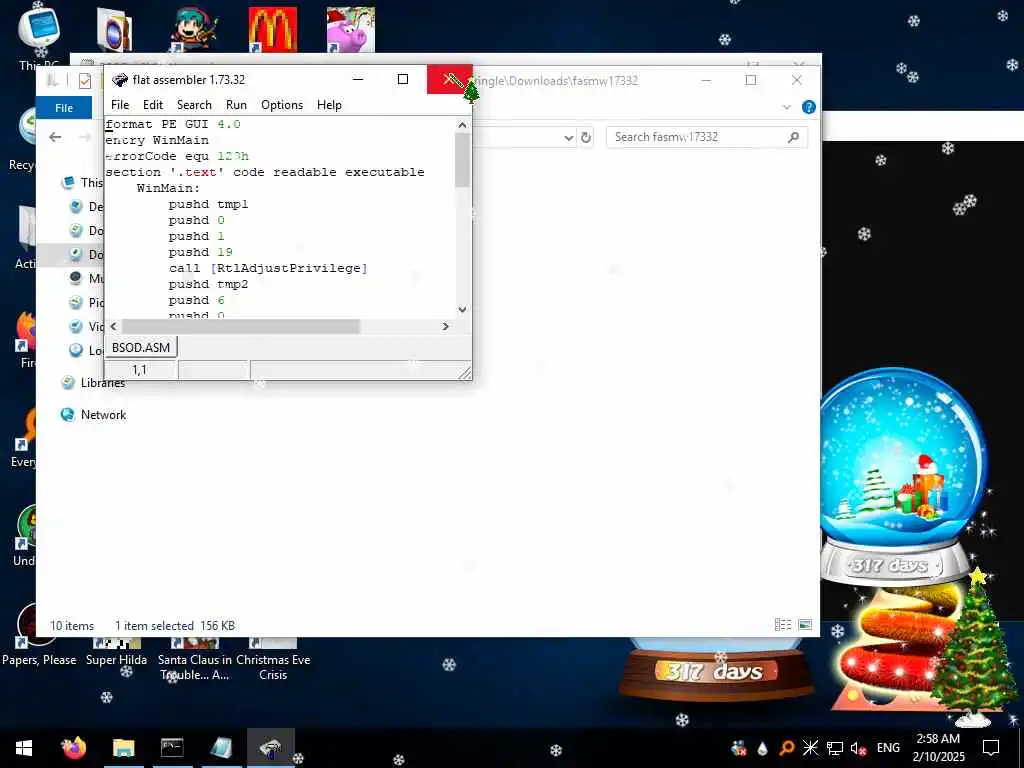
Task: Open the File Explorer help icon
Action: pos(808,107)
